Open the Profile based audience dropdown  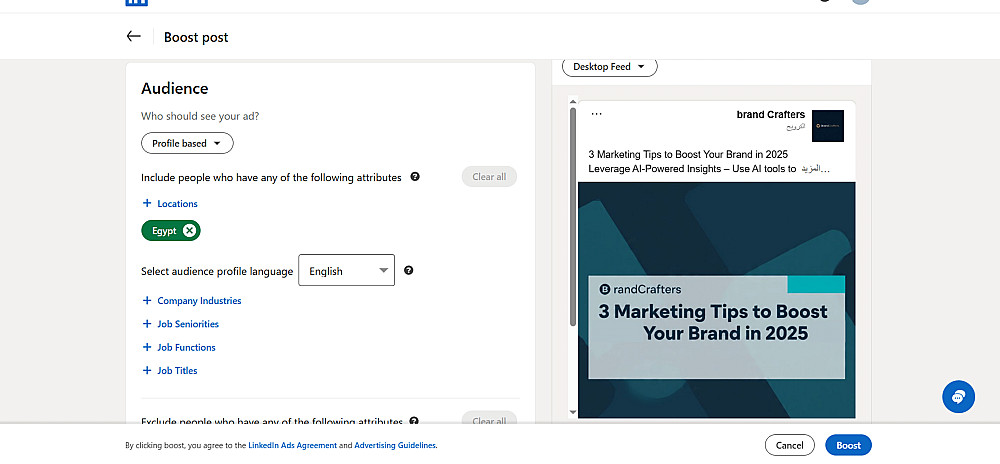pos(187,143)
